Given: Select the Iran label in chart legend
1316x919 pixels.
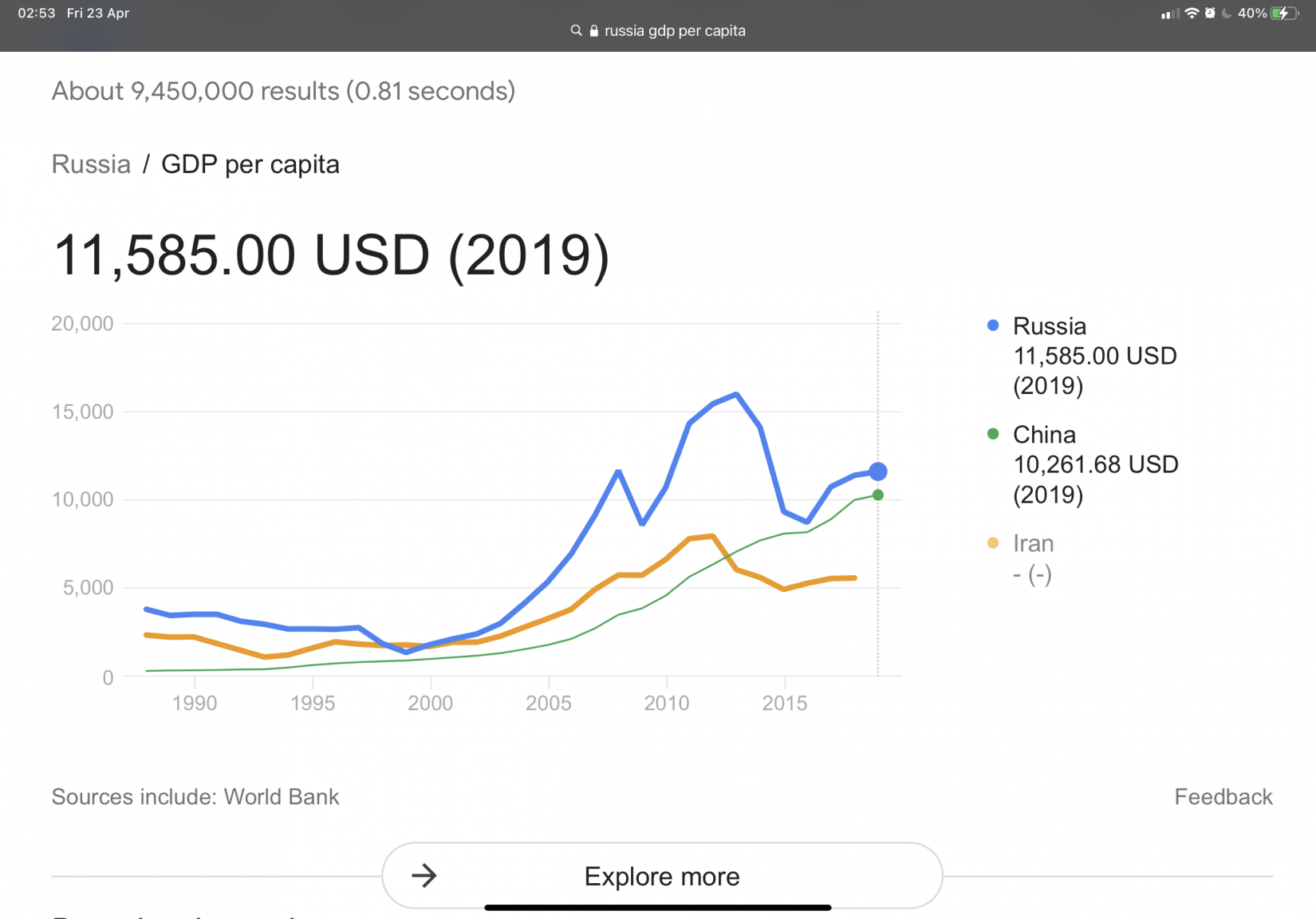Looking at the screenshot, I should 1033,543.
